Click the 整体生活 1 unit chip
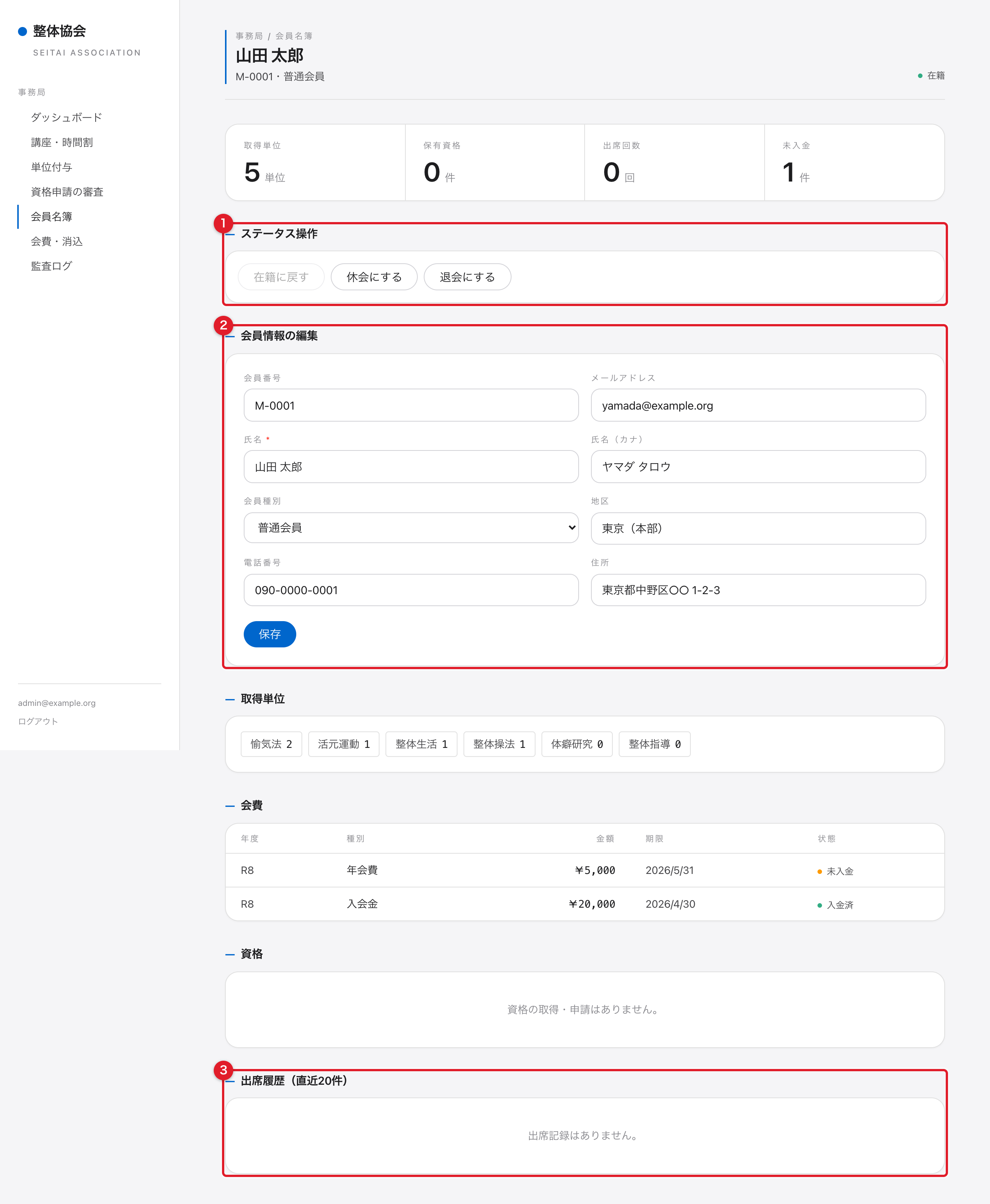This screenshot has height=1204, width=990. [x=421, y=744]
